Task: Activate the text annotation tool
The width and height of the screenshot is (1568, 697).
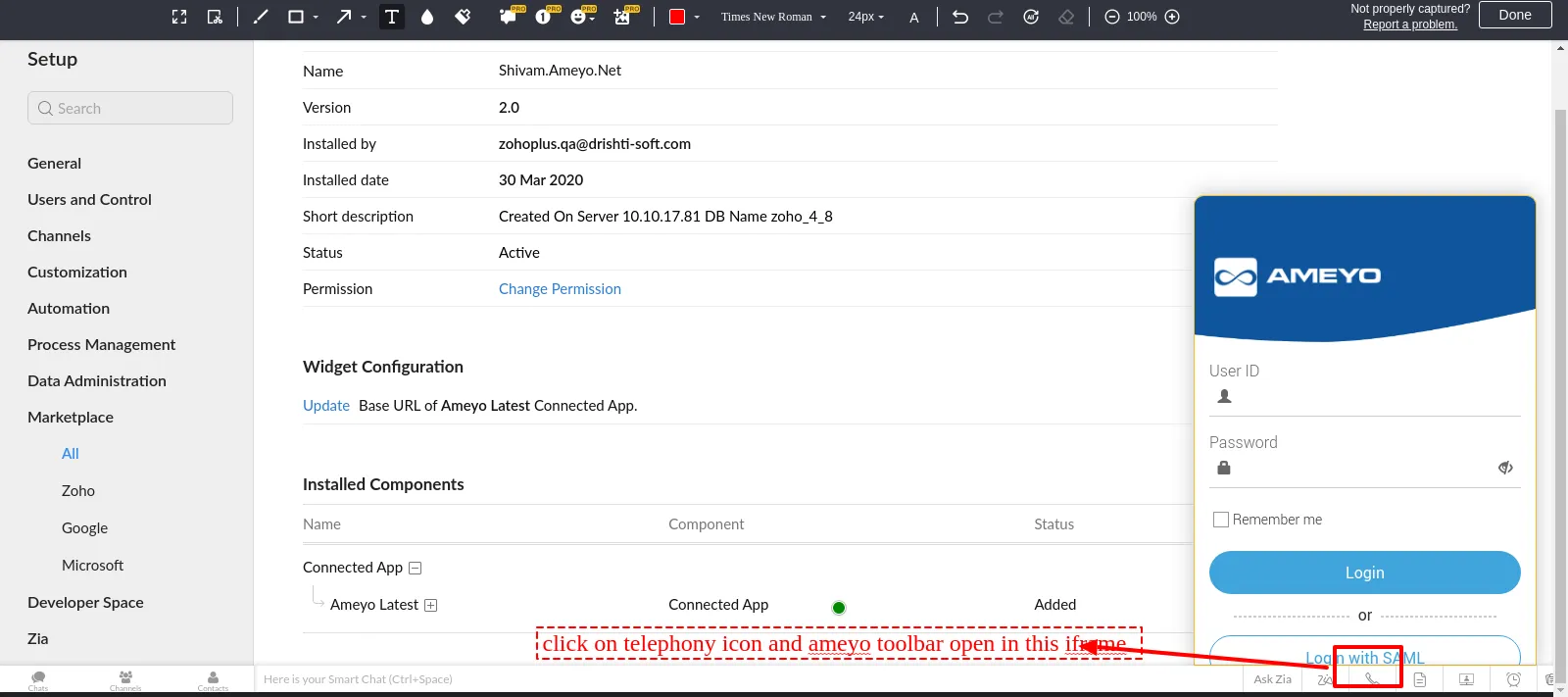Action: tap(392, 17)
